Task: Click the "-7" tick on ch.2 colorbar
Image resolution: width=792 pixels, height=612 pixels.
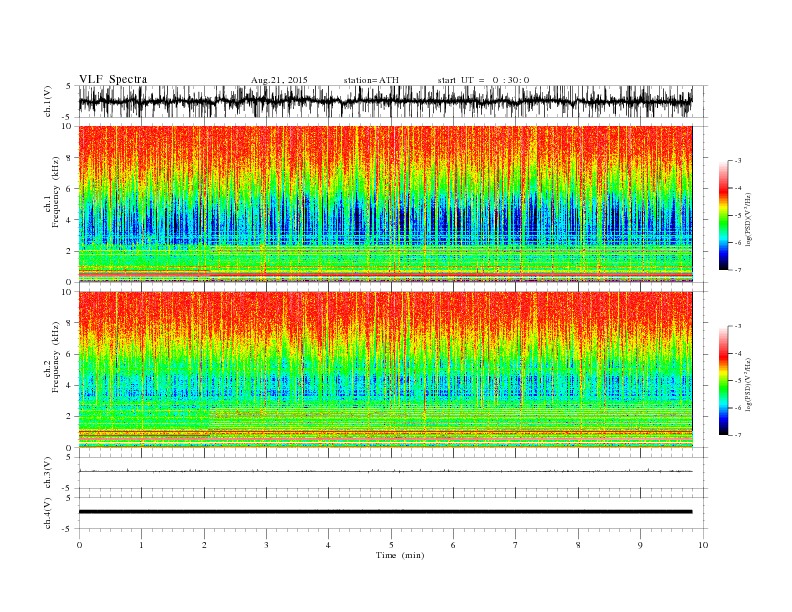Action: (738, 435)
